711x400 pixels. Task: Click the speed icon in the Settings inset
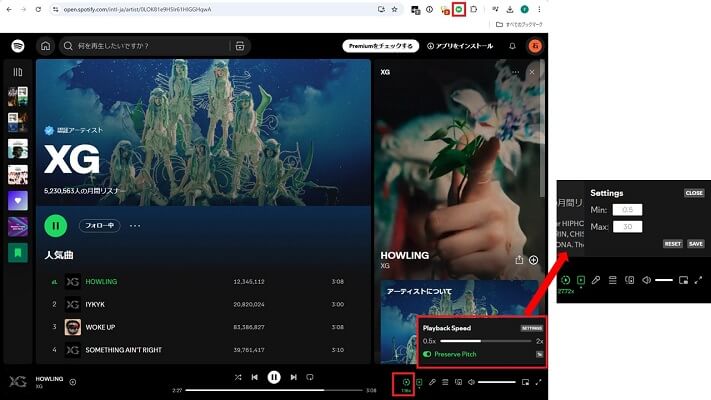pos(565,280)
